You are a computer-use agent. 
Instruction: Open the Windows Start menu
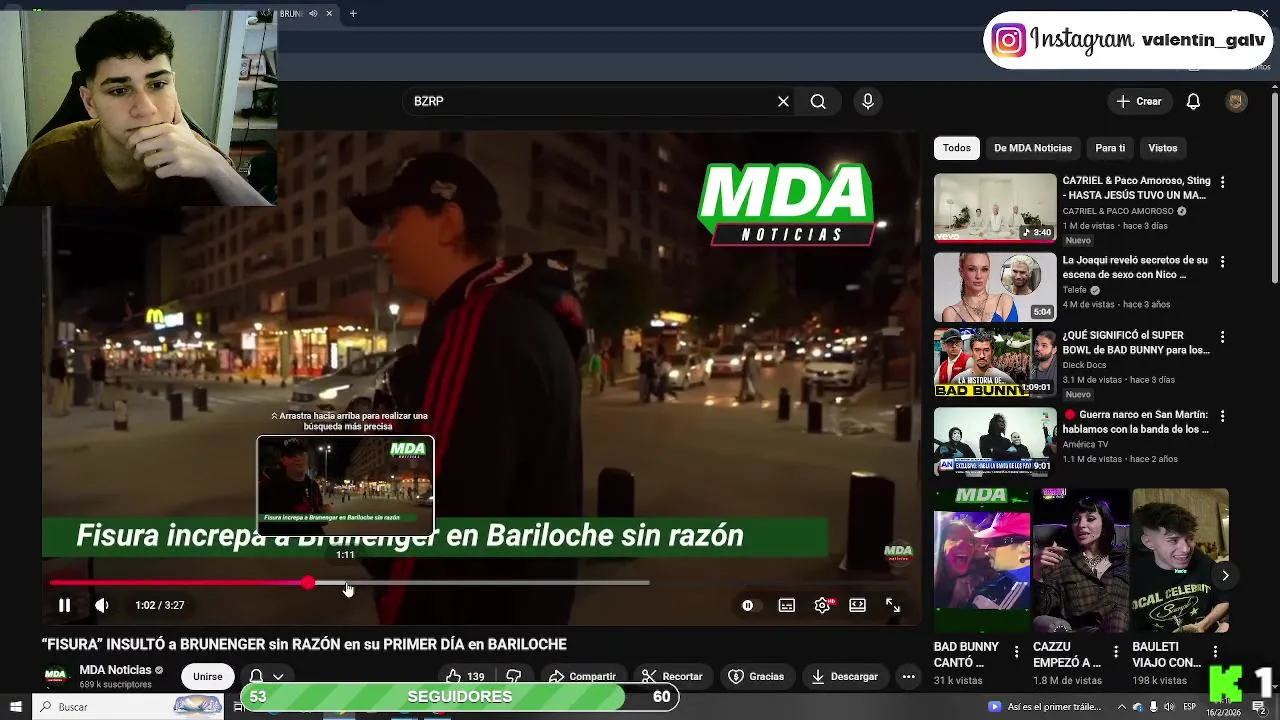click(x=15, y=707)
